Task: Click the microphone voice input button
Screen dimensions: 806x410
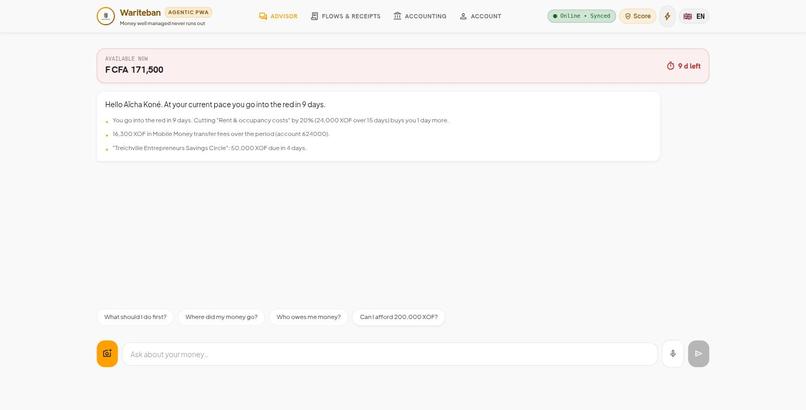Action: point(673,353)
